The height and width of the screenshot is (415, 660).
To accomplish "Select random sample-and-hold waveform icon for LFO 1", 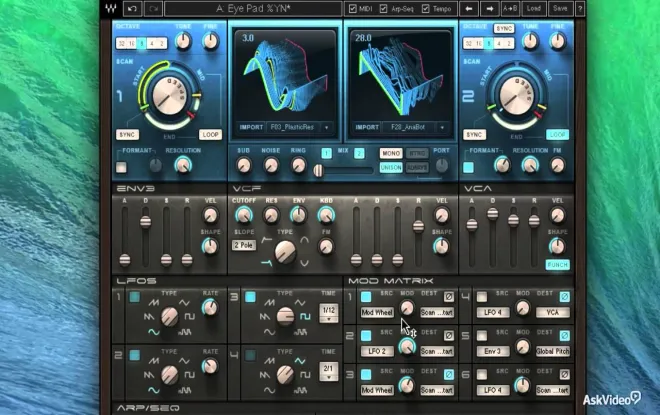I will pos(184,332).
